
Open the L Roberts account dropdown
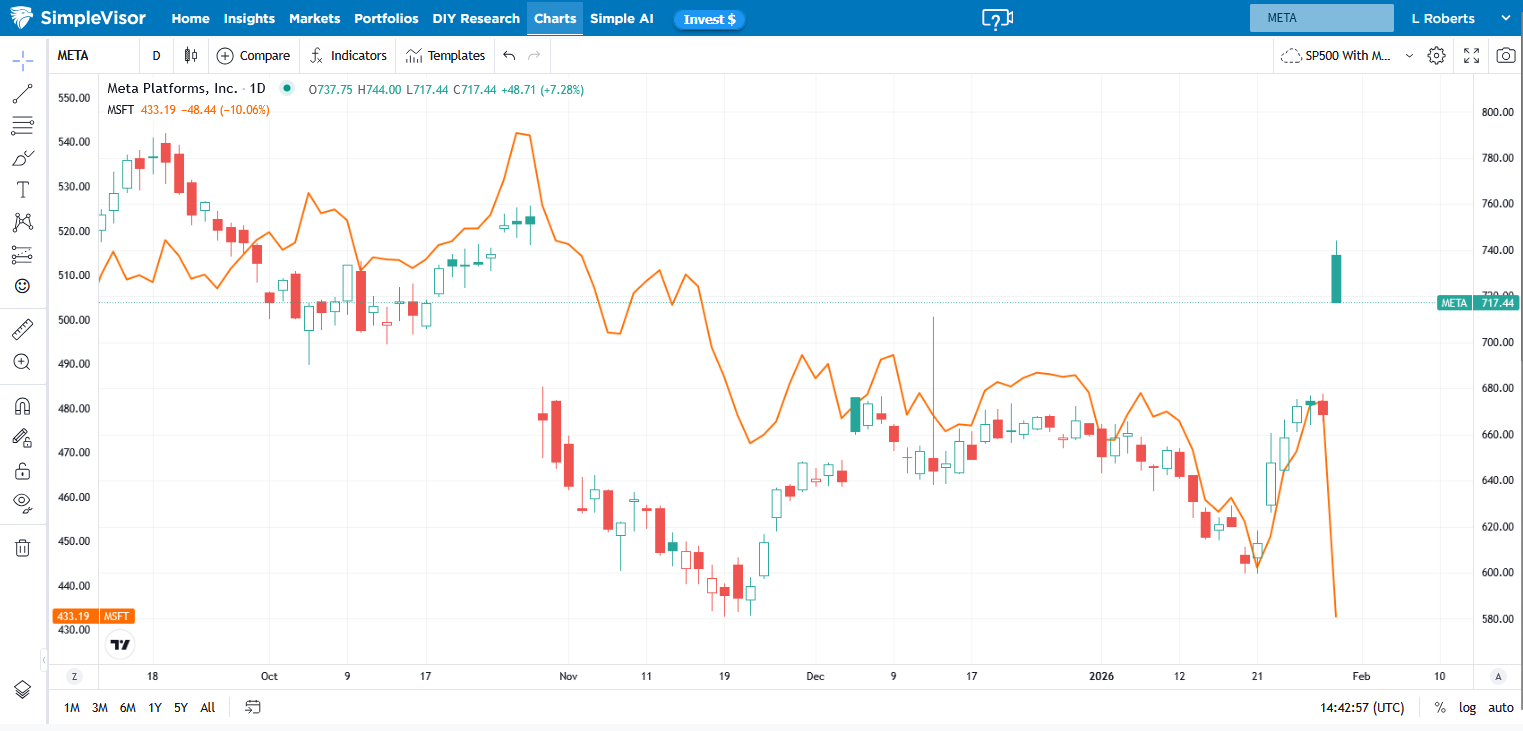1505,18
